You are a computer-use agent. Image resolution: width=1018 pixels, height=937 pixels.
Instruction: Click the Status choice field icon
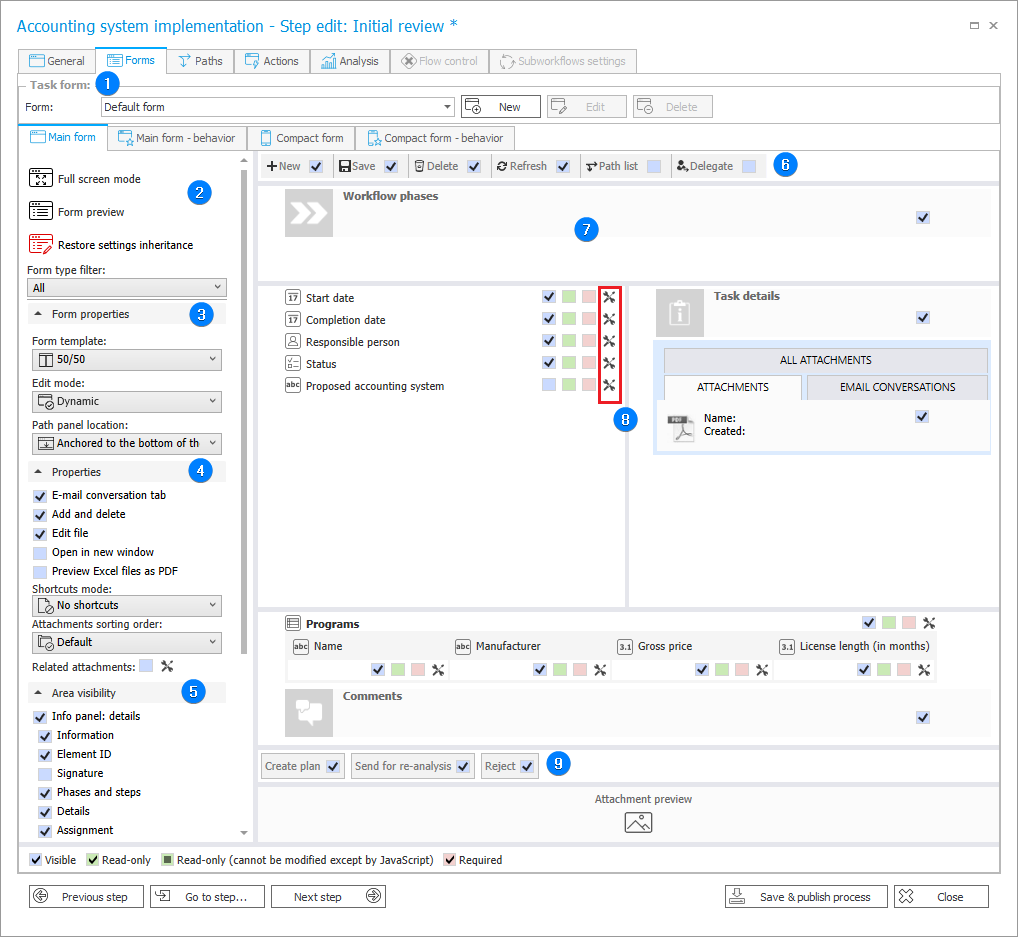pos(293,364)
